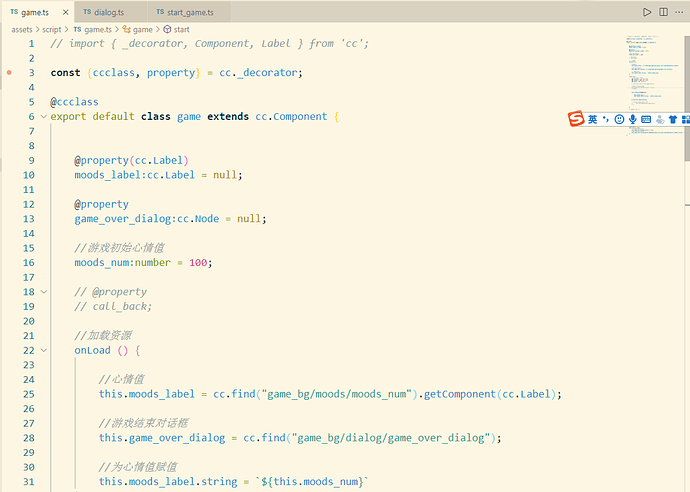
Task: Select the game.ts breadcrumb
Action: point(93,29)
